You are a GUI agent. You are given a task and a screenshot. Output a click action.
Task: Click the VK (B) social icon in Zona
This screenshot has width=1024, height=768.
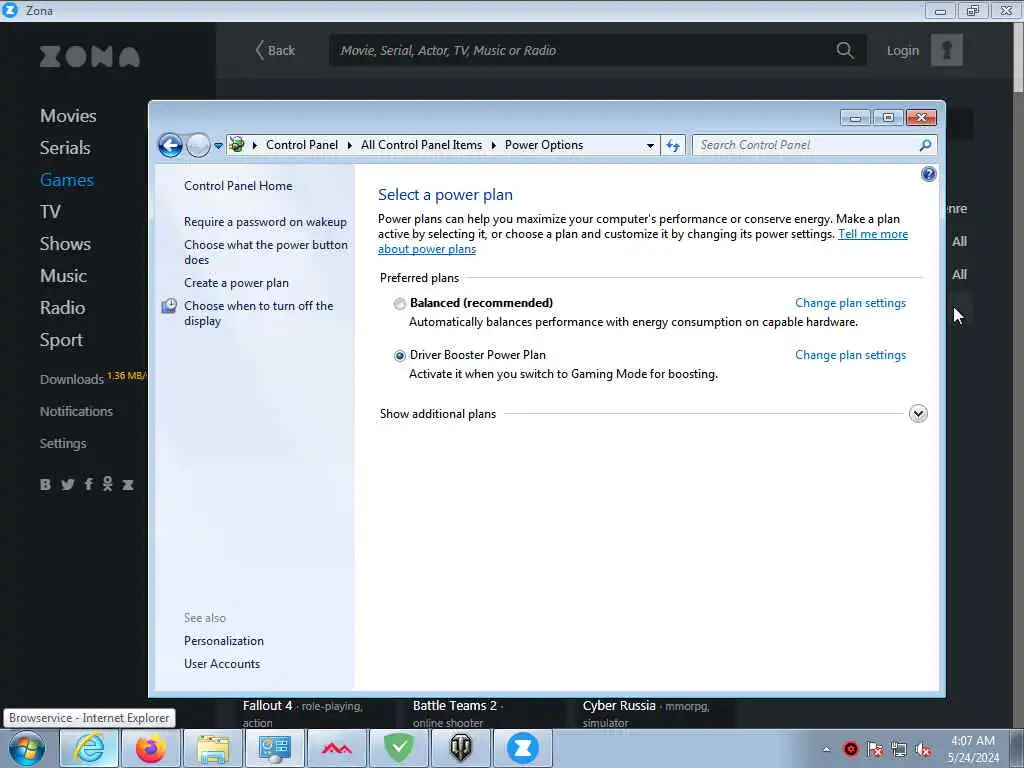pyautogui.click(x=45, y=485)
